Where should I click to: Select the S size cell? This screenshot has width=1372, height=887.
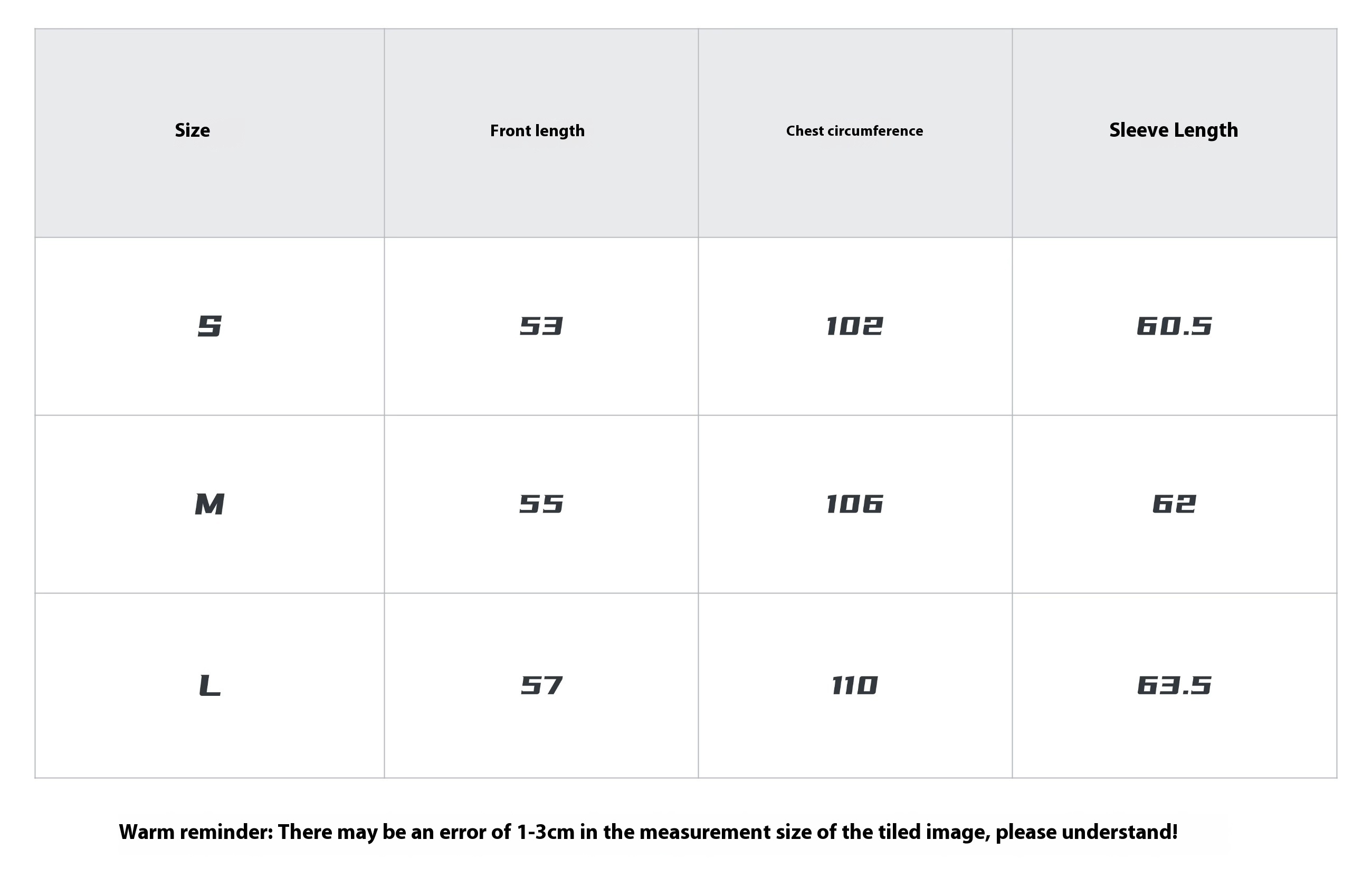(x=209, y=326)
